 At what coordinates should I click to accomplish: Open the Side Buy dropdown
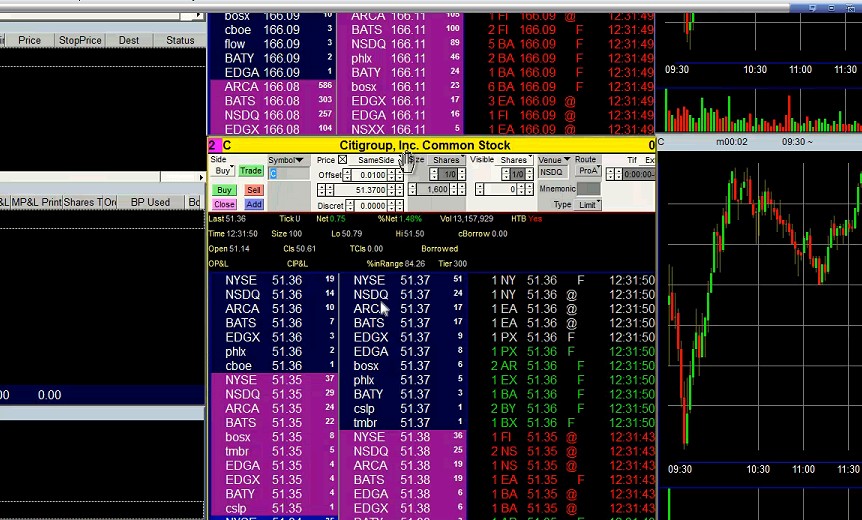(x=224, y=171)
